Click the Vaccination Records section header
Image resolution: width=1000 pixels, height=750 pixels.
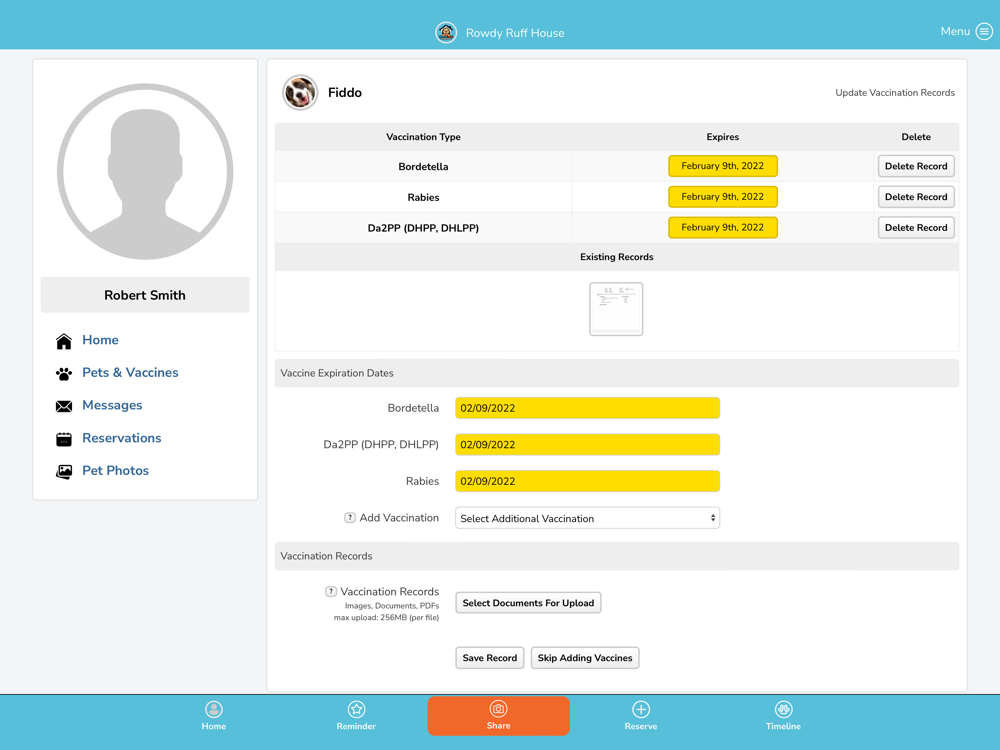[617, 556]
